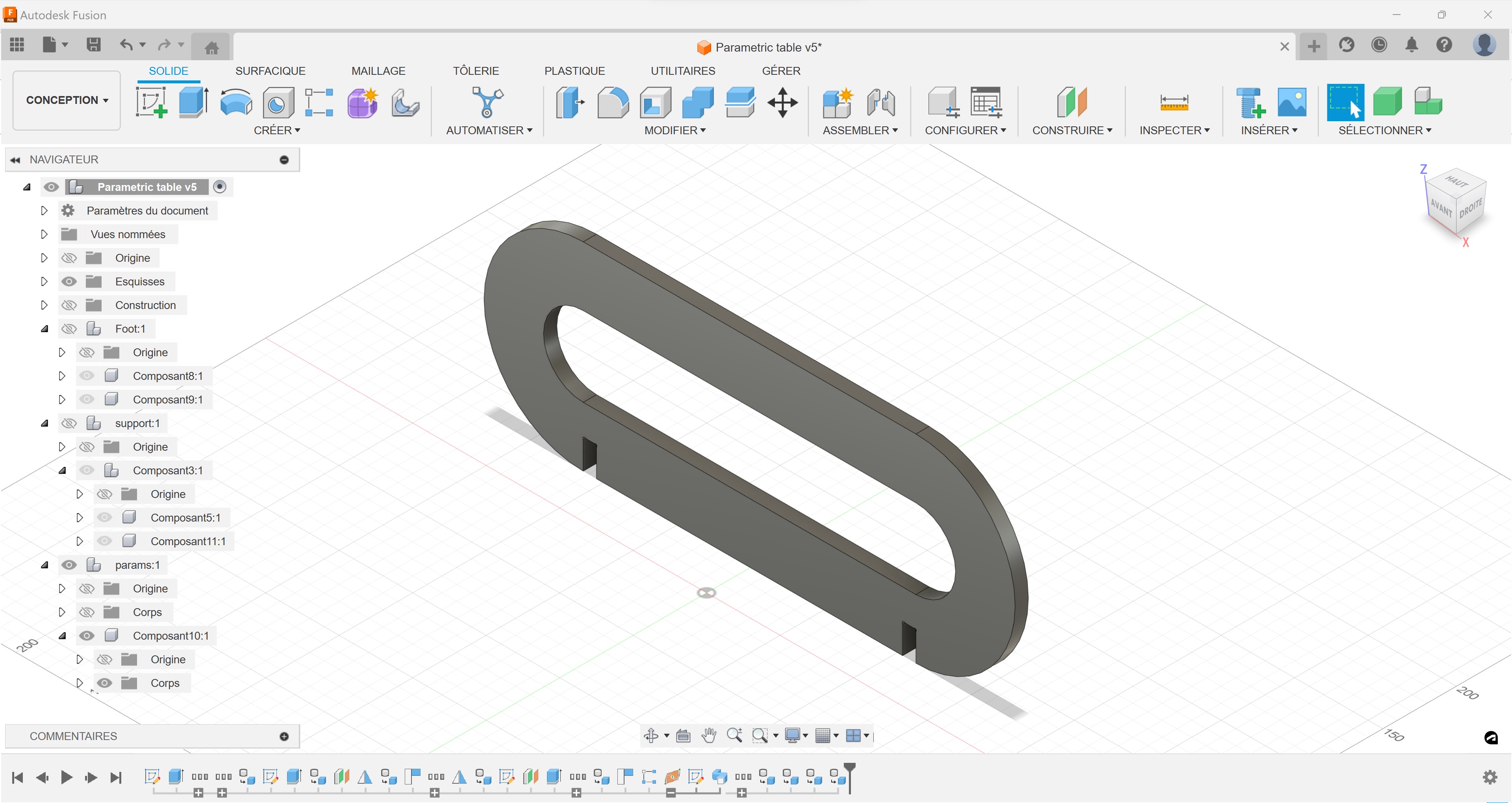Click the Midplane construct icon
The height and width of the screenshot is (803, 1512).
click(1072, 102)
